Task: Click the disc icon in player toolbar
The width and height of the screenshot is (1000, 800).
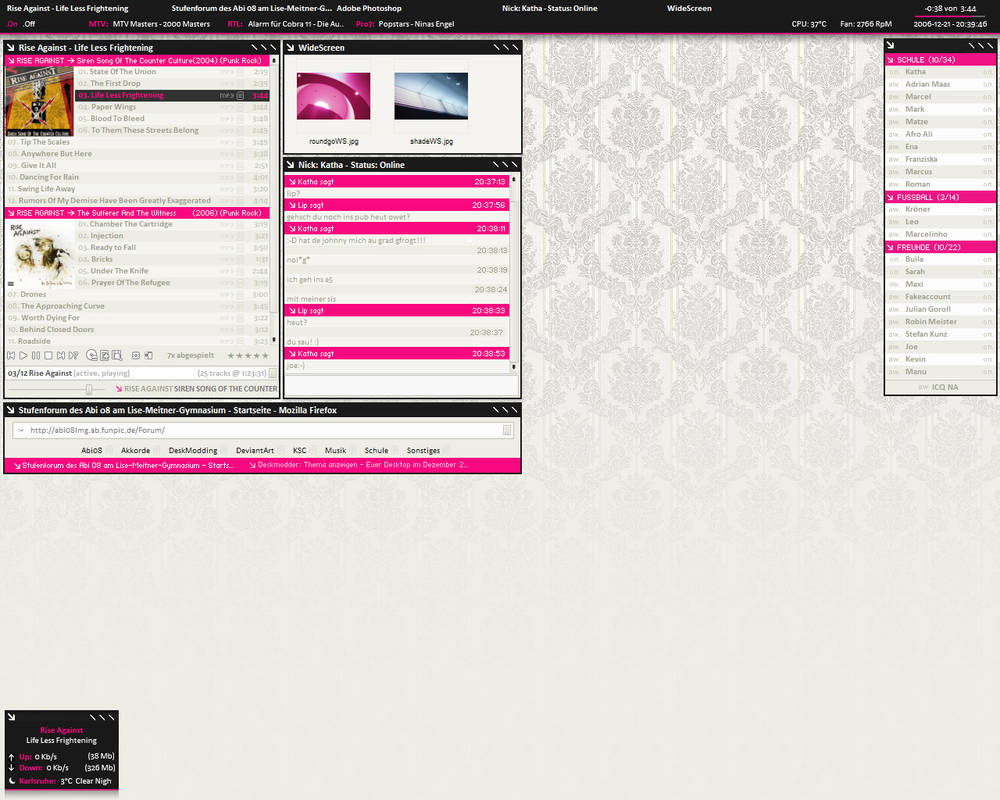Action: 92,355
